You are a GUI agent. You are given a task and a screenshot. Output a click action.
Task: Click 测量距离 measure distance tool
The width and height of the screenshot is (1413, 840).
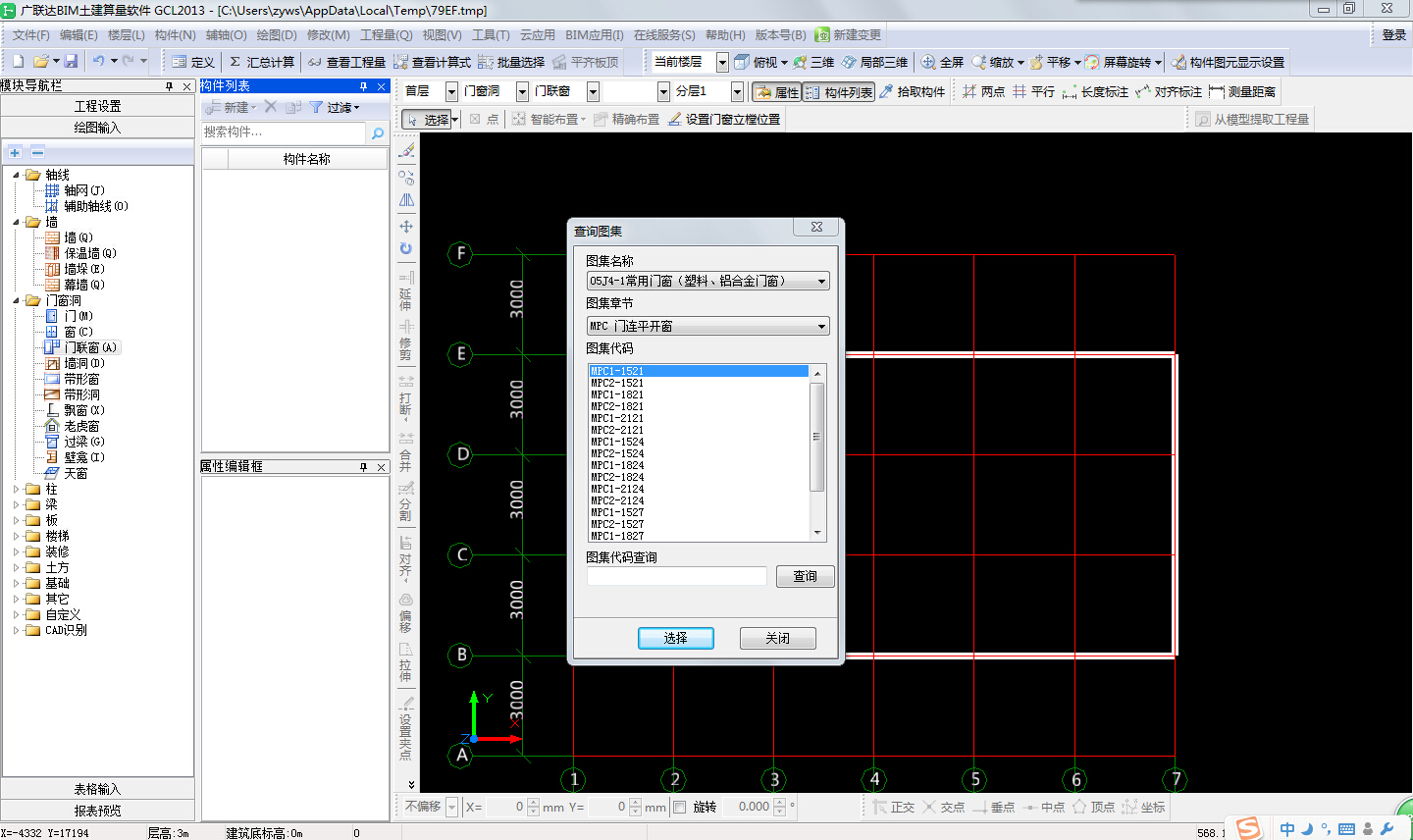point(1242,91)
